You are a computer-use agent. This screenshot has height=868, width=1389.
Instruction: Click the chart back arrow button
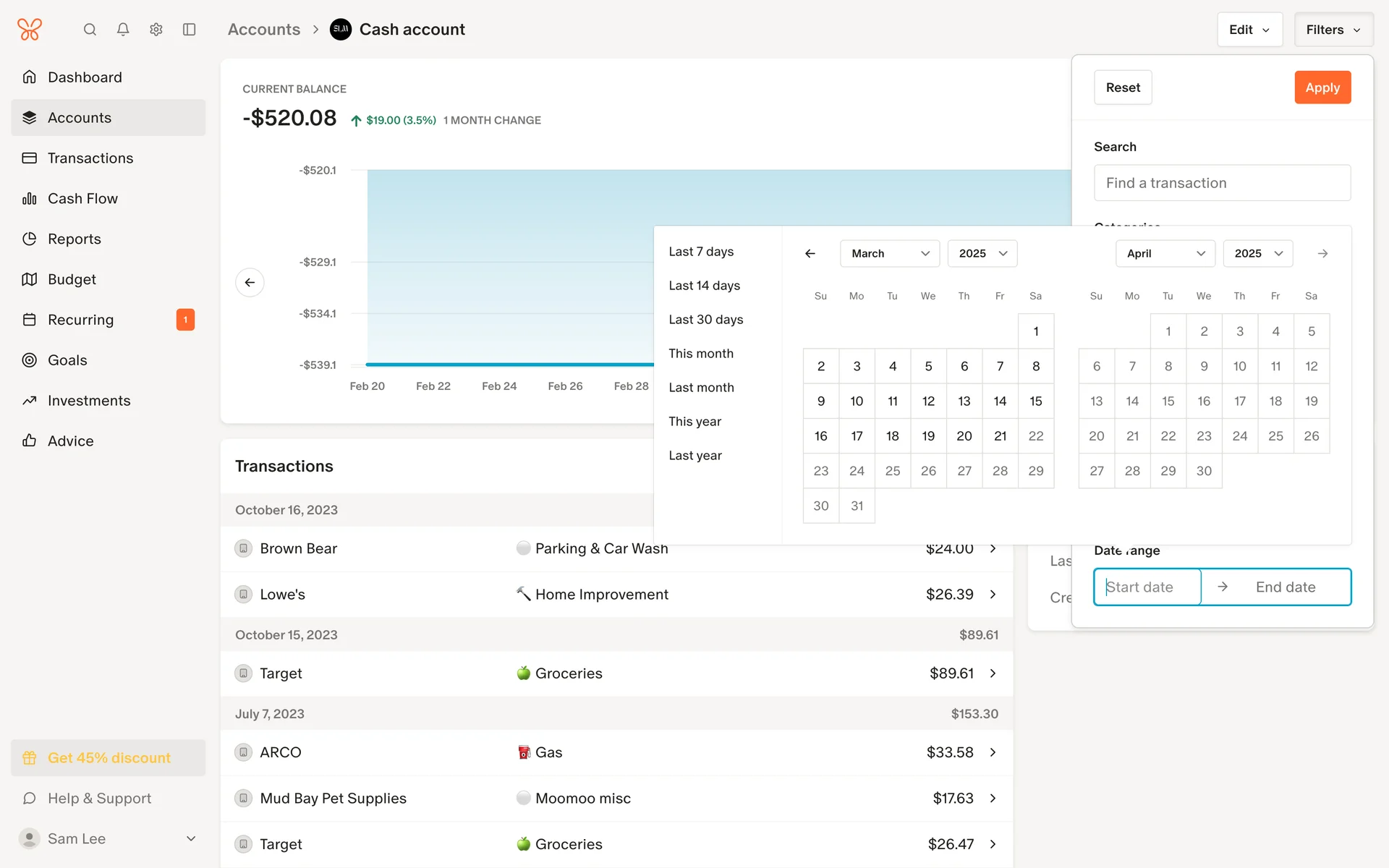(250, 282)
